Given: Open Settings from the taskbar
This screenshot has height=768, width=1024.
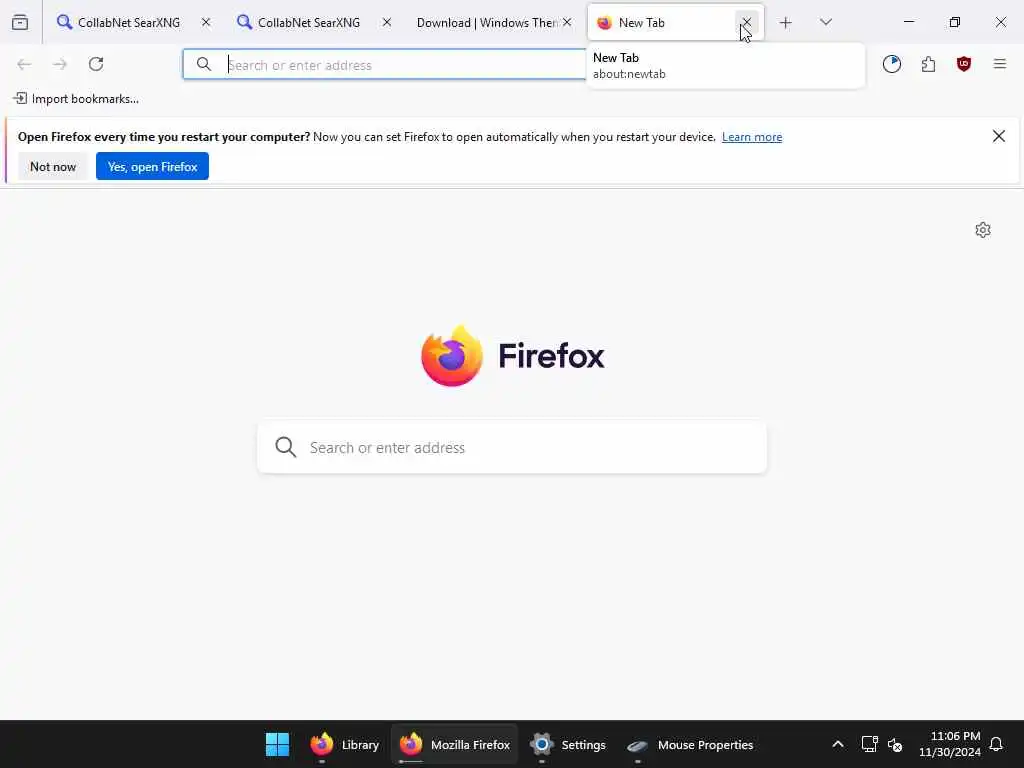Looking at the screenshot, I should point(568,744).
